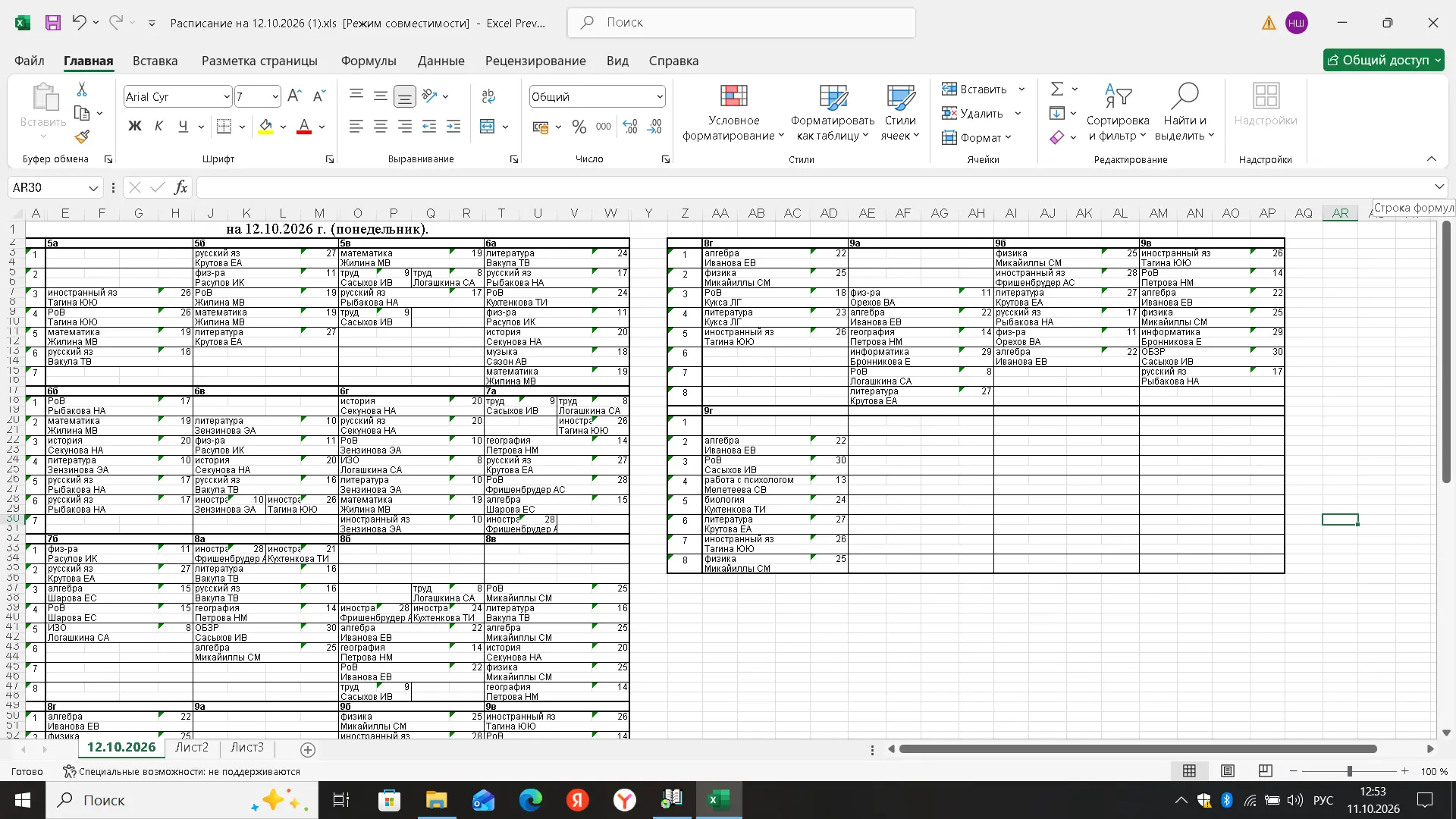The height and width of the screenshot is (819, 1456).
Task: Expand the Name Box AR30 dropdown
Action: click(93, 187)
